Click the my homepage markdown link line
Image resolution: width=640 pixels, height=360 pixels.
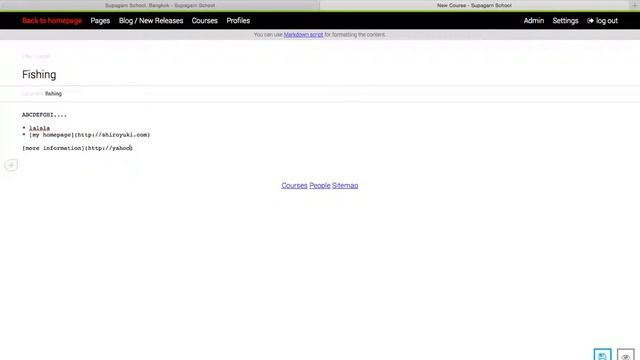click(89, 135)
